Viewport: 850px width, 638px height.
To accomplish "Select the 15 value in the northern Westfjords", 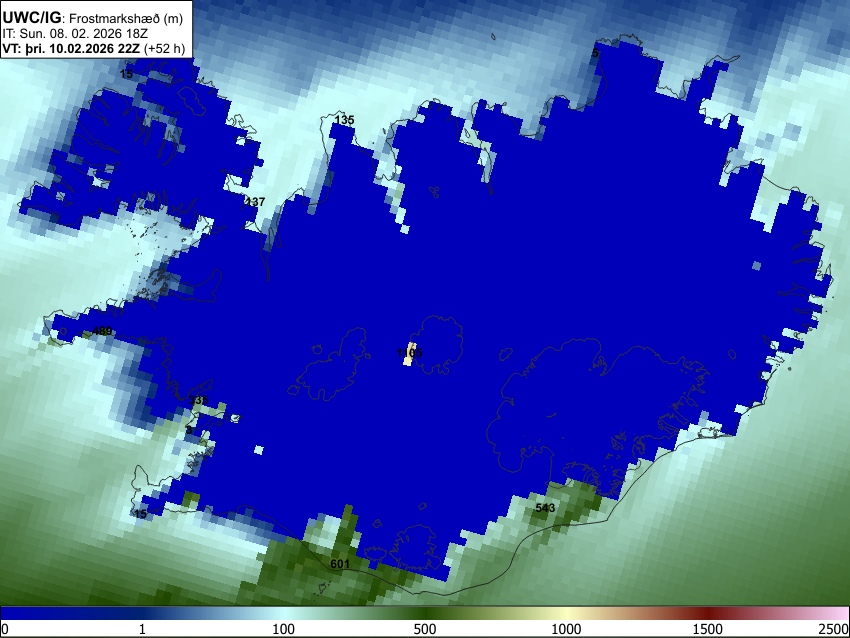I will [x=126, y=74].
